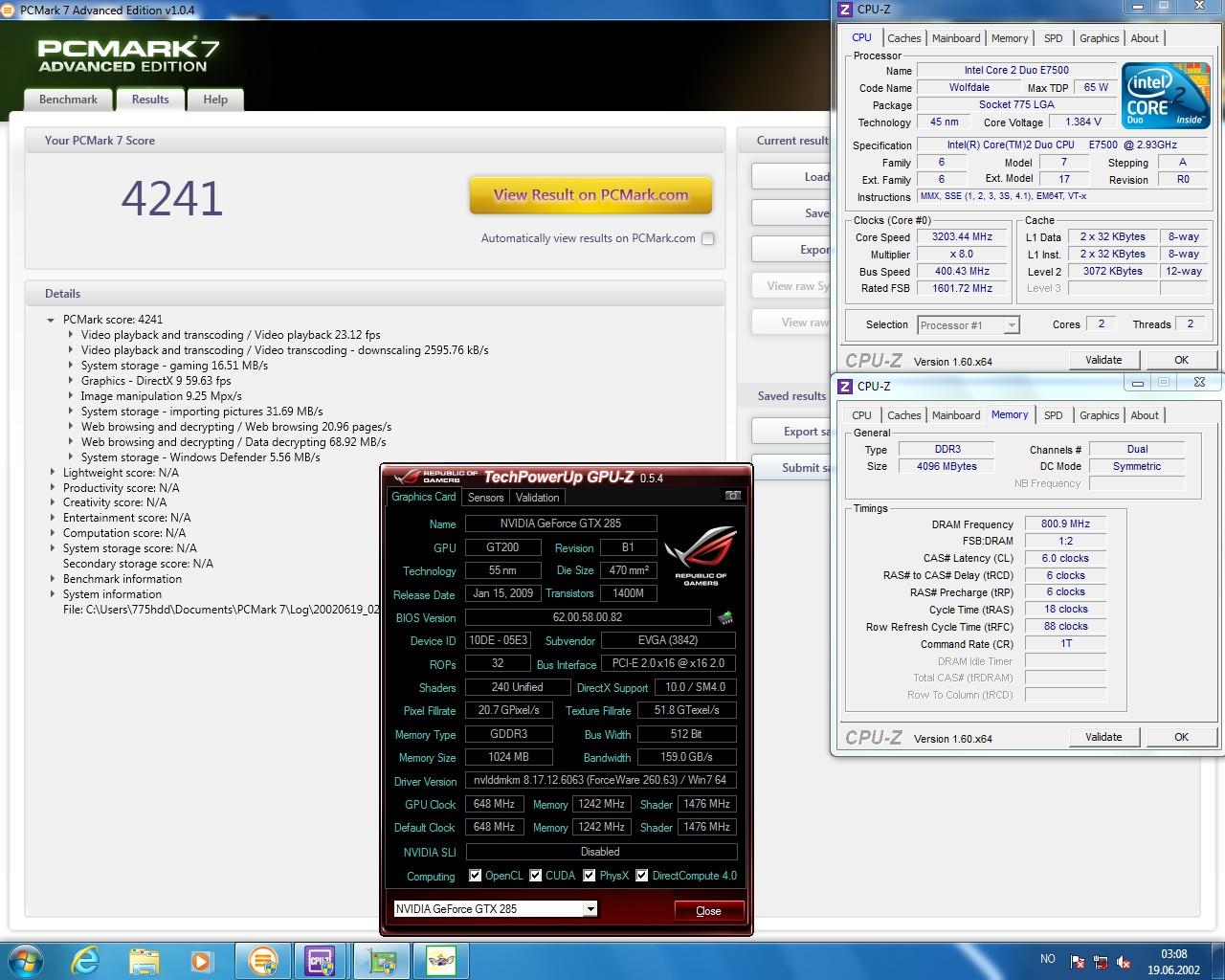Launch Internet Explorer from taskbar

[x=86, y=960]
